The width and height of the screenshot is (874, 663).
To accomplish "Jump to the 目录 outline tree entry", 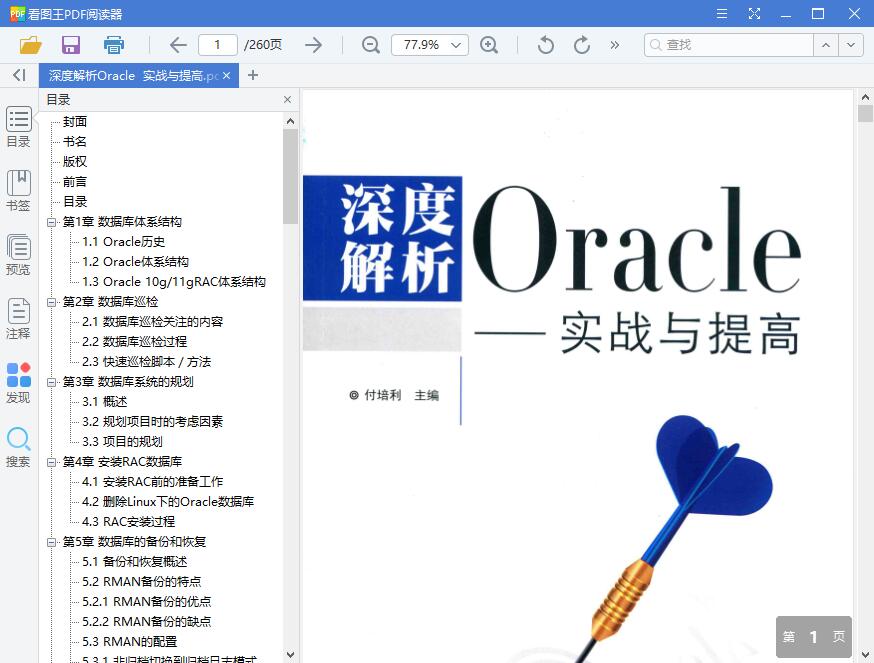I will coord(75,202).
